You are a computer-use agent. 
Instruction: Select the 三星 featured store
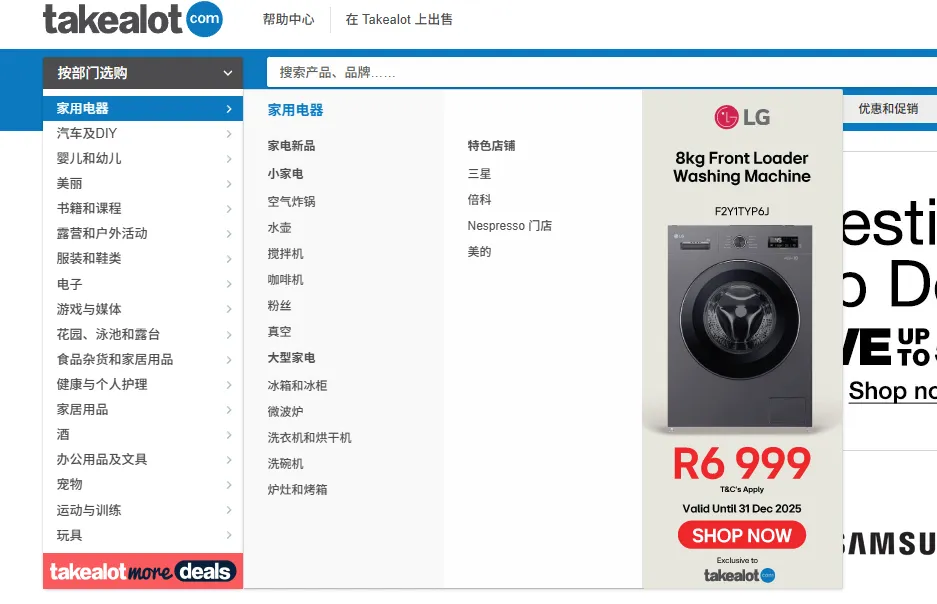pos(479,174)
